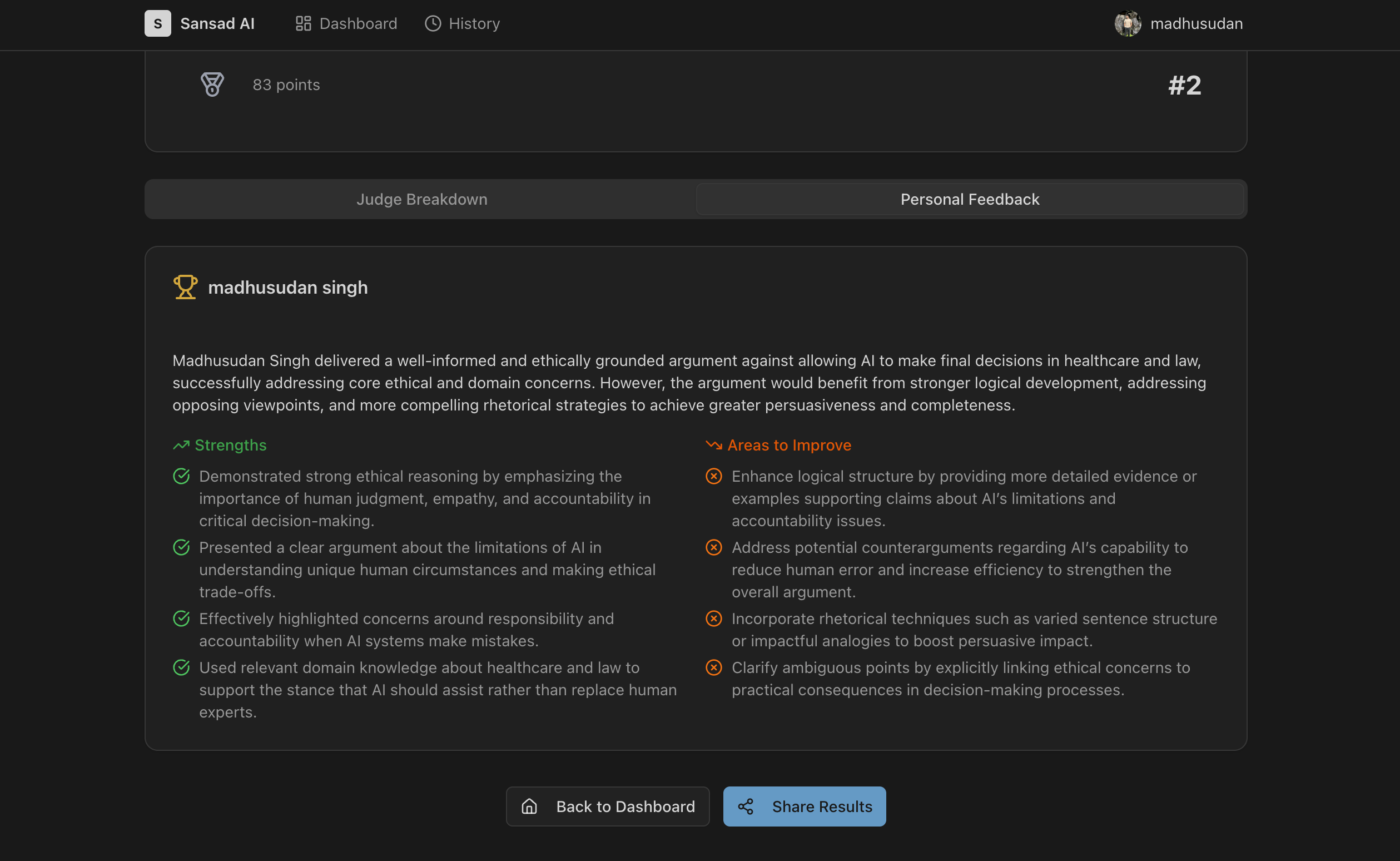Click the orange Areas to Improve trend-down icon

point(714,446)
